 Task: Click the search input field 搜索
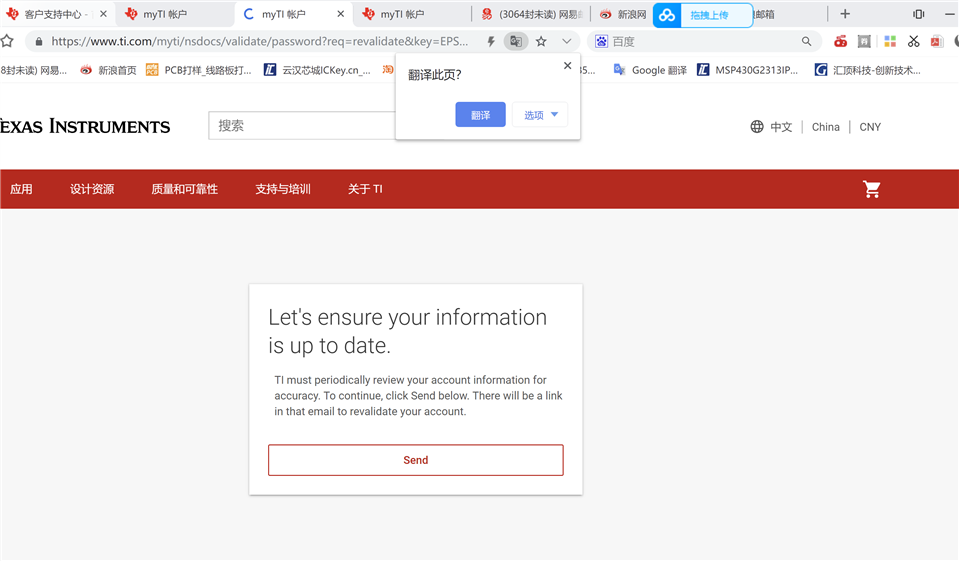pyautogui.click(x=302, y=125)
